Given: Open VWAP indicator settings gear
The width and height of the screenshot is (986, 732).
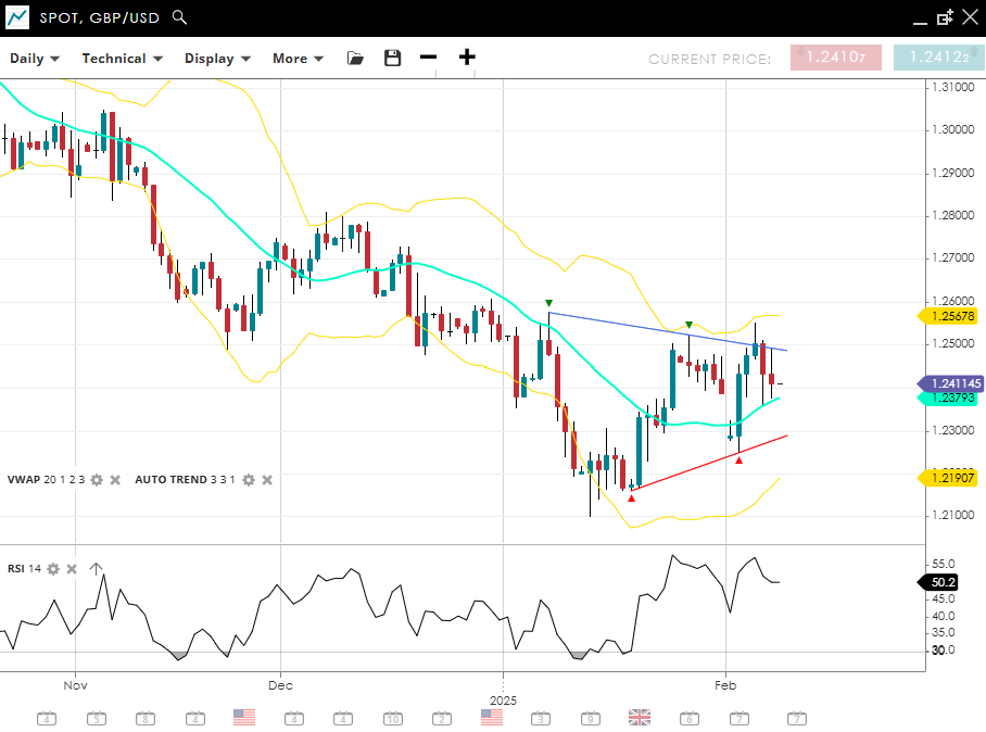Looking at the screenshot, I should [x=97, y=480].
